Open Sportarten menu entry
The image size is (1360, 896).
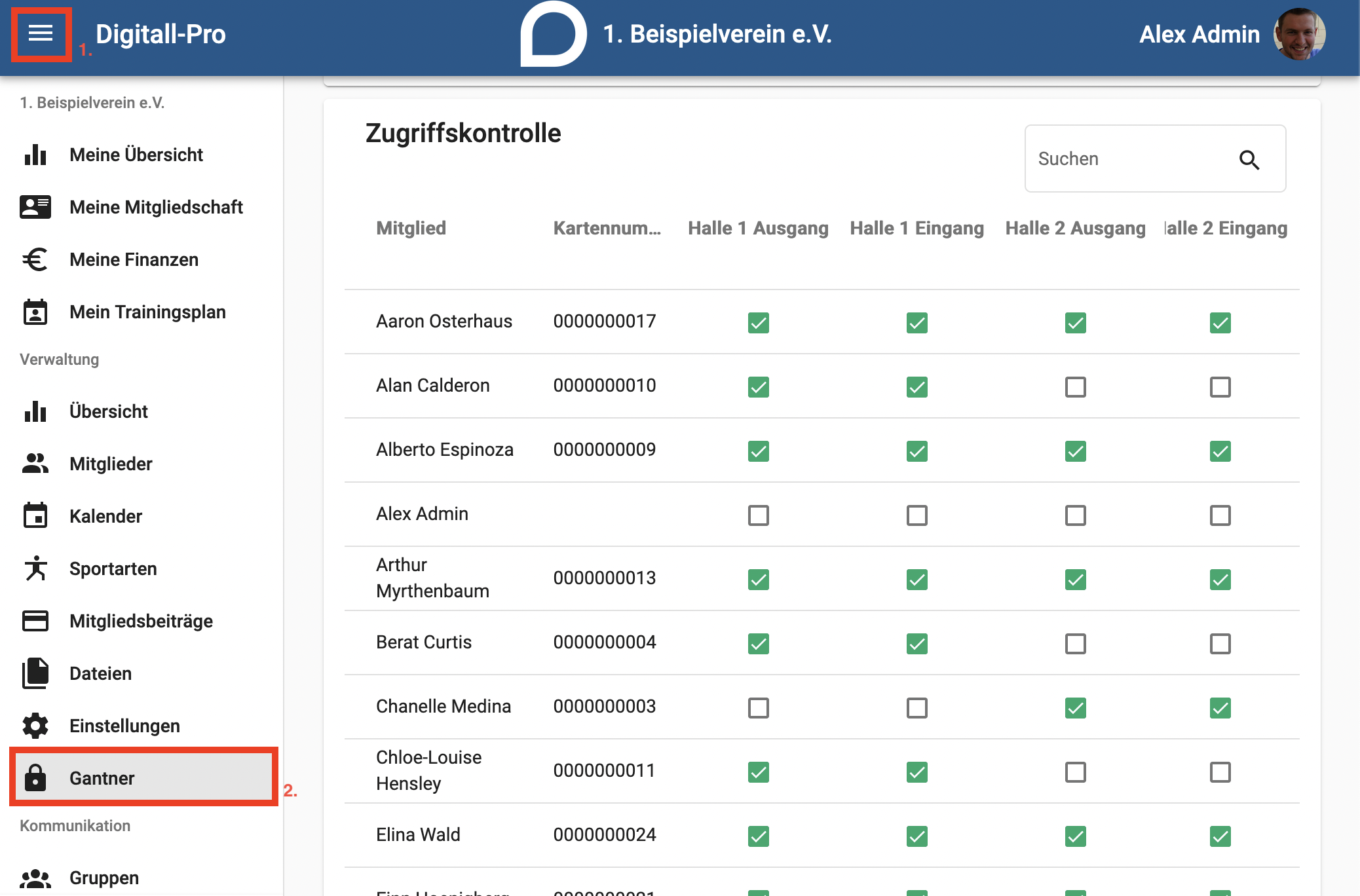pyautogui.click(x=142, y=569)
